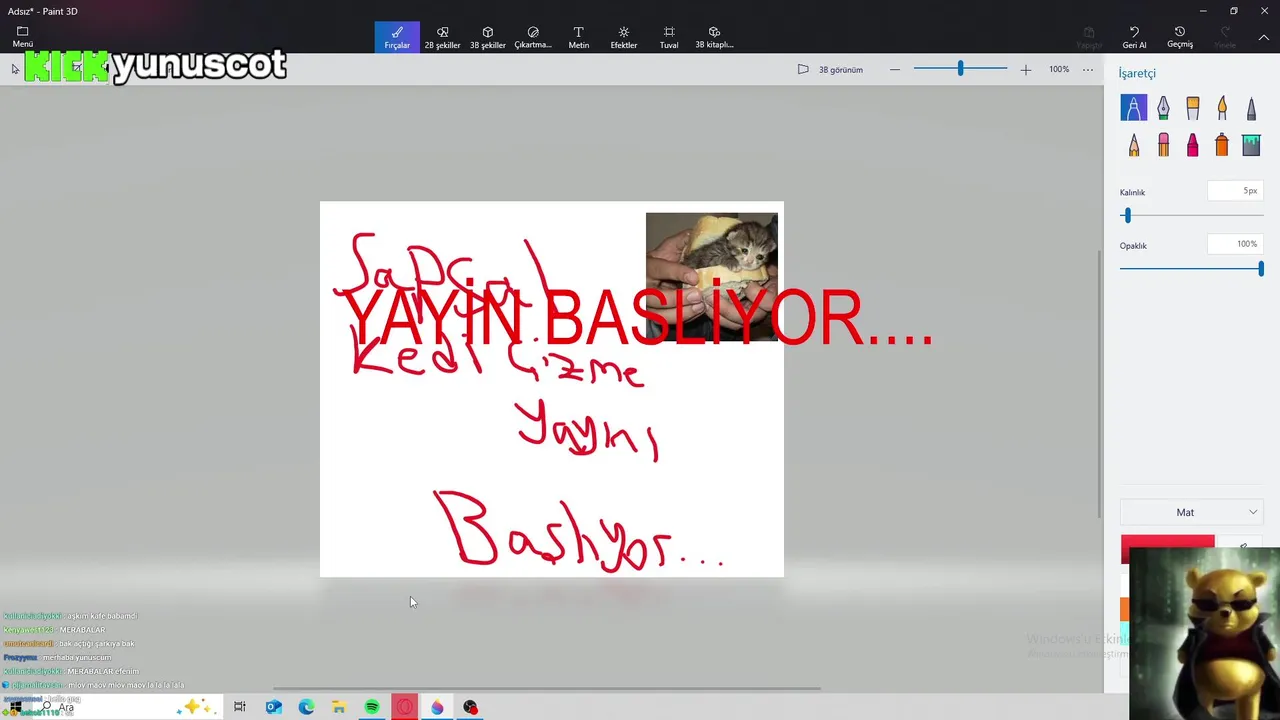Select the Eraser tool

[x=1163, y=145]
